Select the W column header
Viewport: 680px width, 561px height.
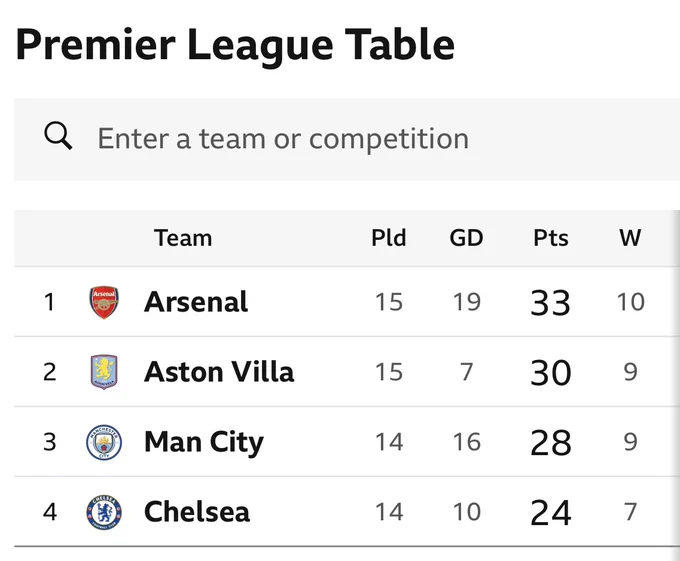tap(630, 238)
